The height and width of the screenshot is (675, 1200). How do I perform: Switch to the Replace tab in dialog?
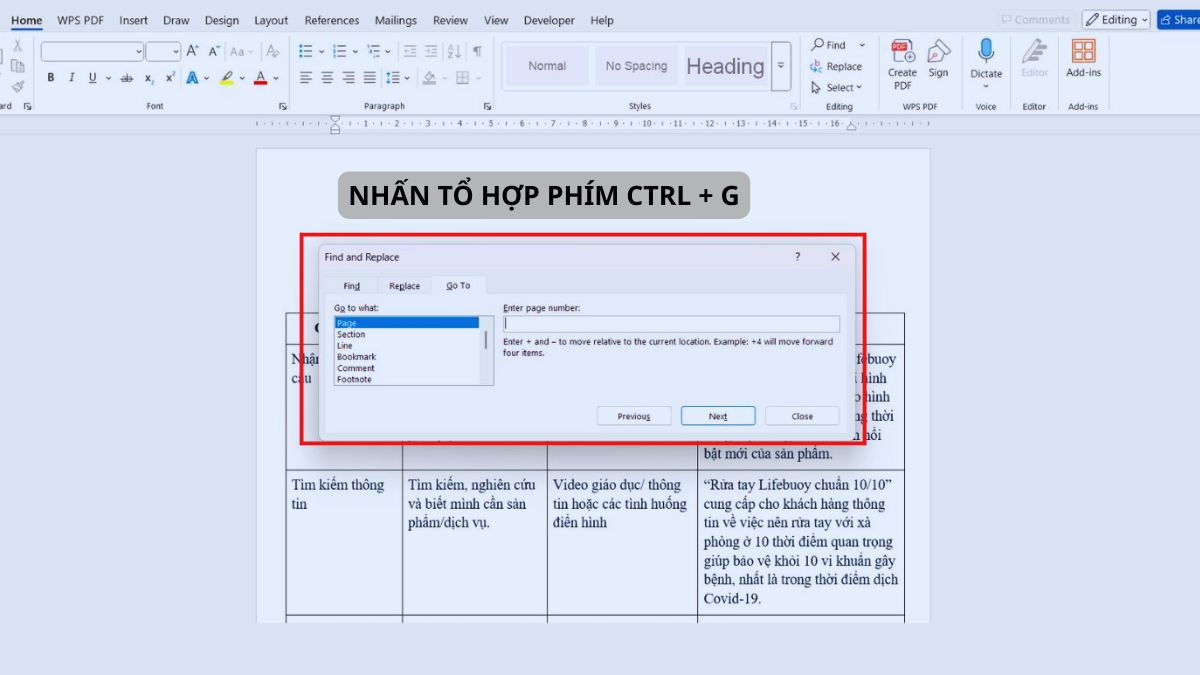click(x=405, y=286)
